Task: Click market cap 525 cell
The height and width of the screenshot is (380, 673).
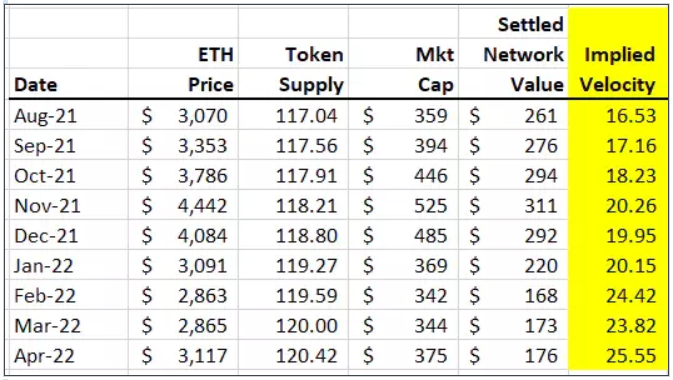Action: click(x=403, y=206)
